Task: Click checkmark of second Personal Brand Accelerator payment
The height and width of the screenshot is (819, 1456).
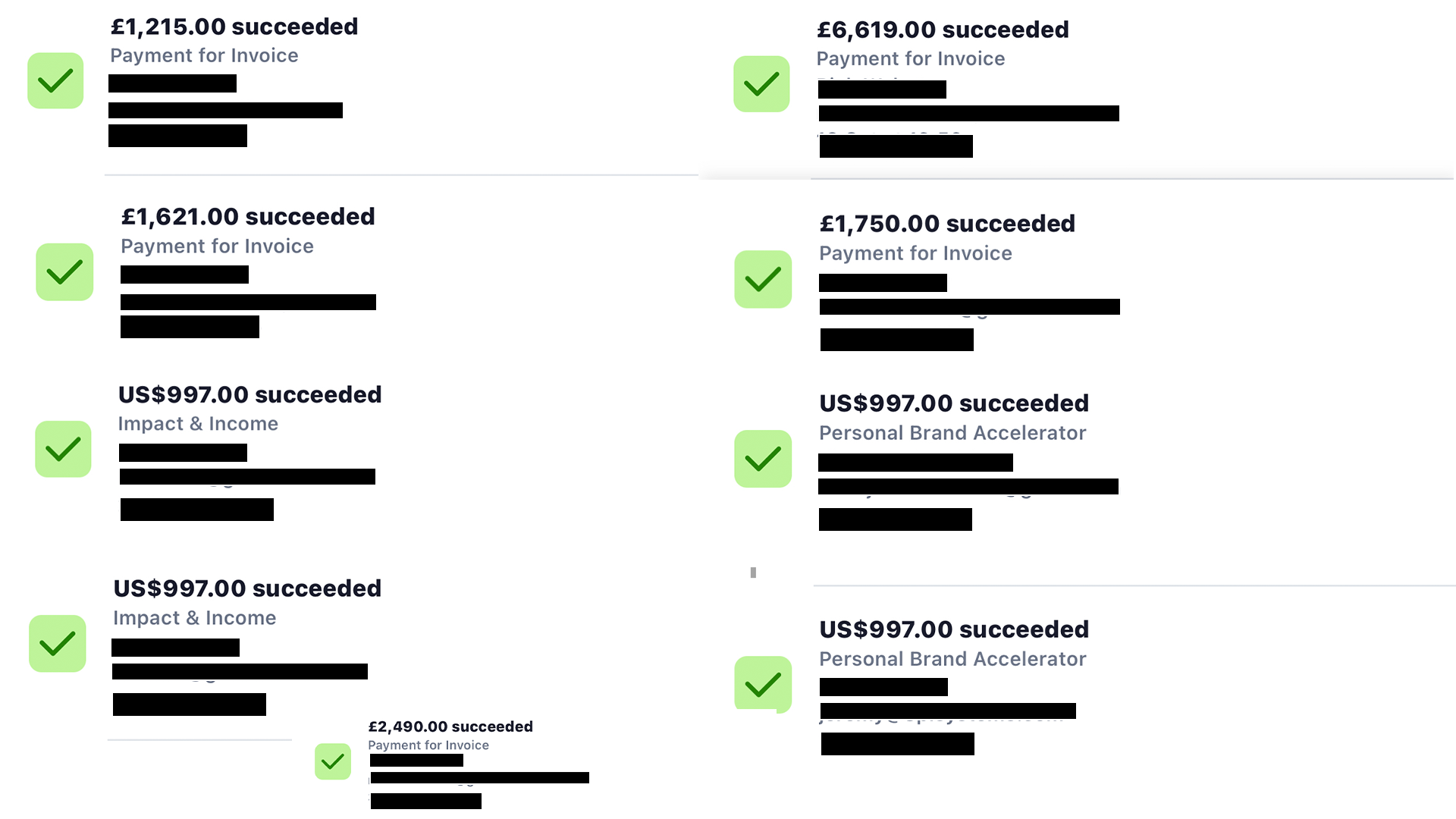Action: coord(763,684)
